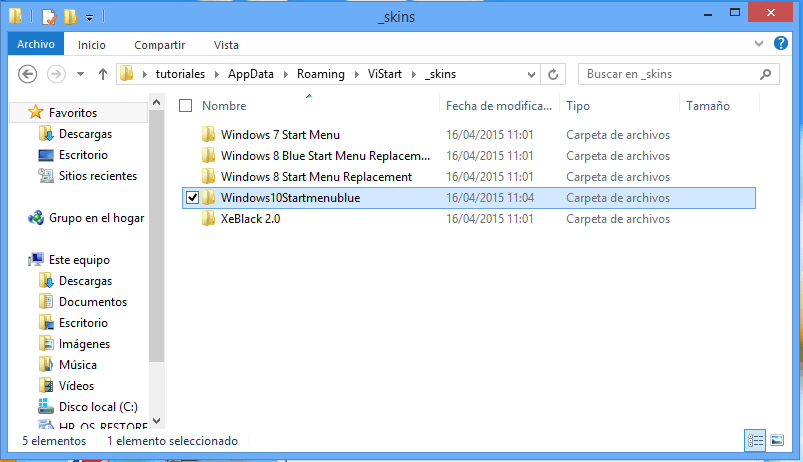The width and height of the screenshot is (803, 462).
Task: Click Carpeta de archivos in the XeBlack 2.0 row
Action: click(x=618, y=219)
